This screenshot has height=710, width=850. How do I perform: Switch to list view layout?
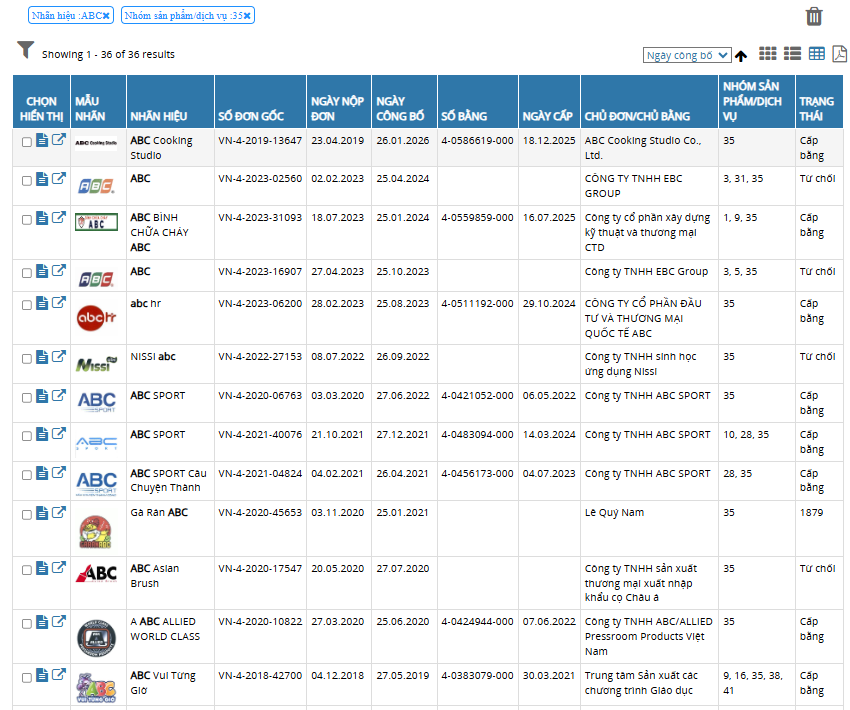[x=792, y=54]
